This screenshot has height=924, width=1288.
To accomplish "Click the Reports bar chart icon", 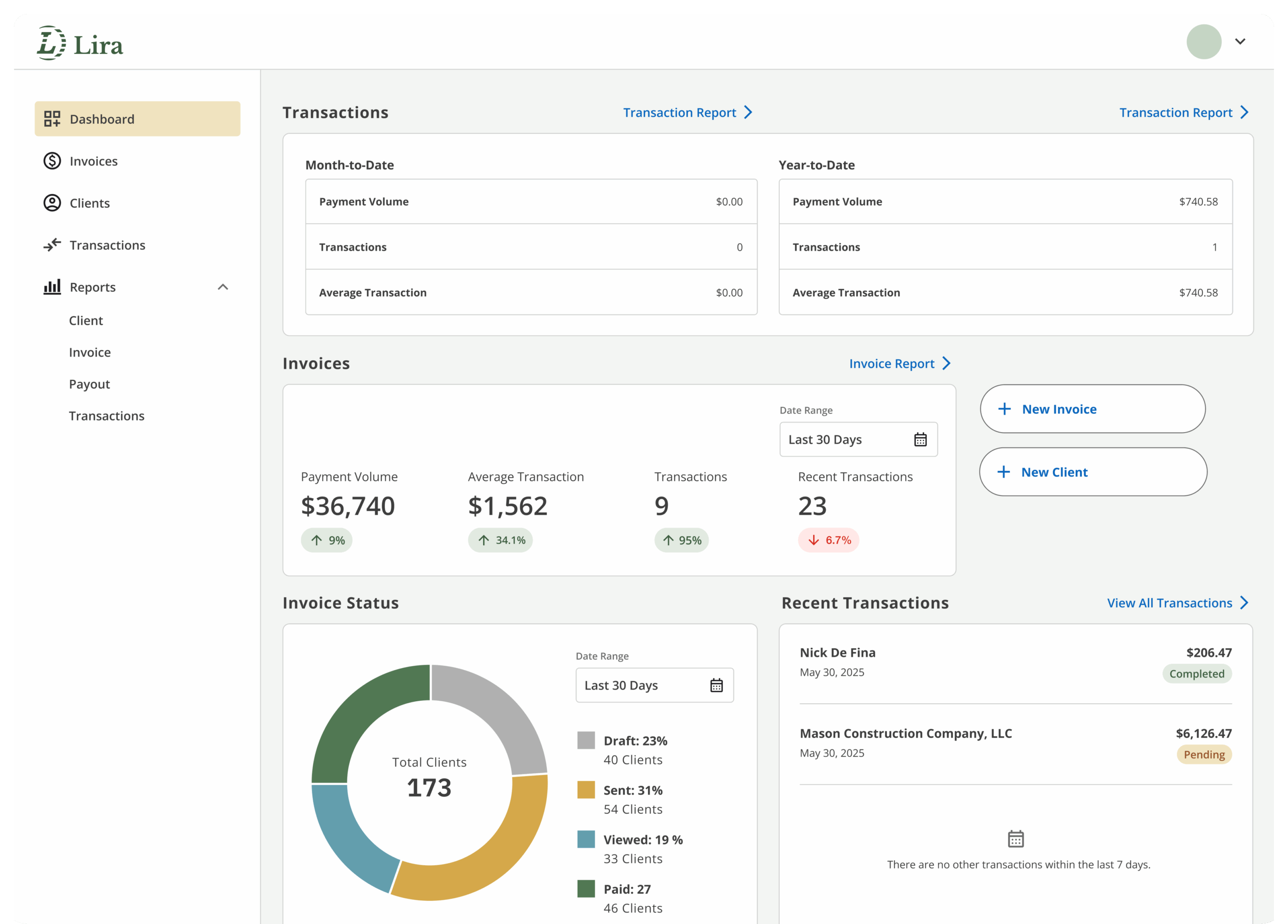I will [52, 287].
